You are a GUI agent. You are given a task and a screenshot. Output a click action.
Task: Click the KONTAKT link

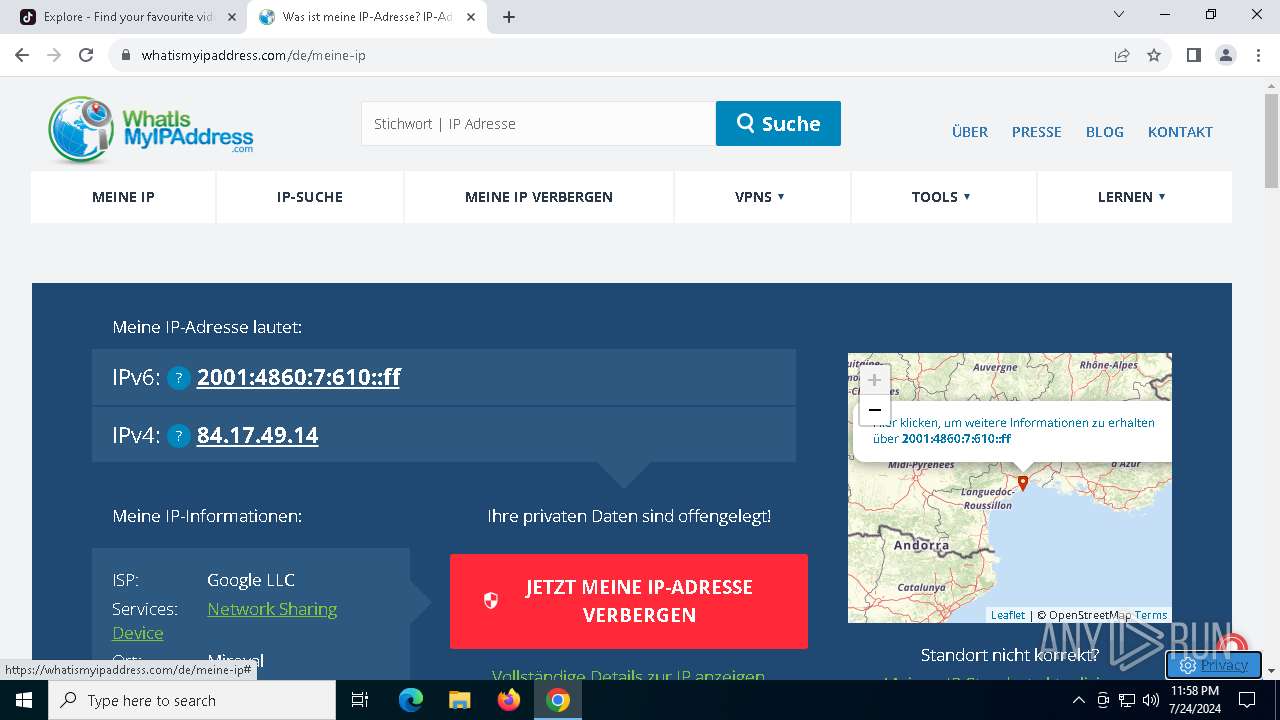1180,132
